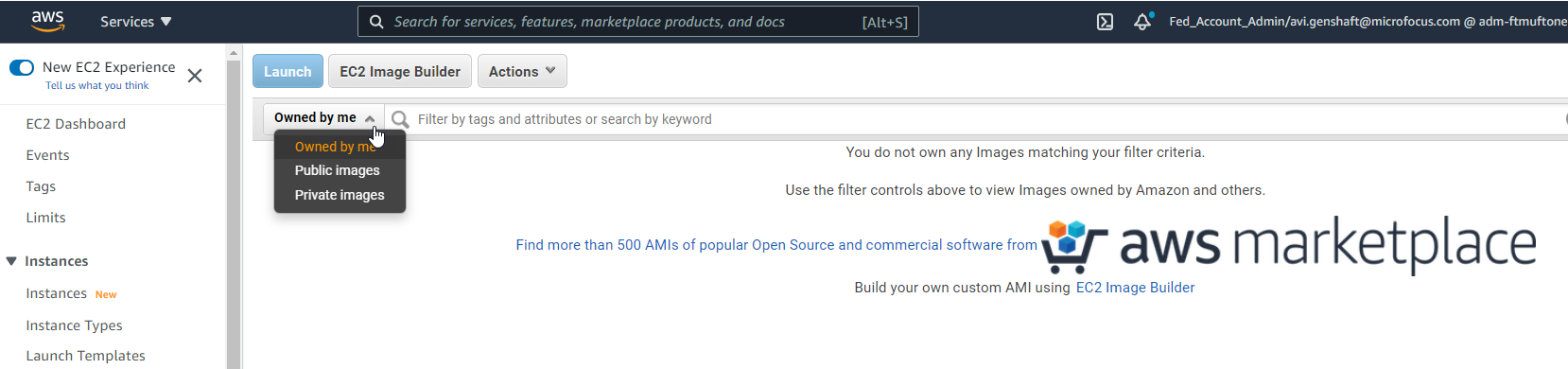
Task: Collapse the Owned by me filter dropdown
Action: (323, 117)
